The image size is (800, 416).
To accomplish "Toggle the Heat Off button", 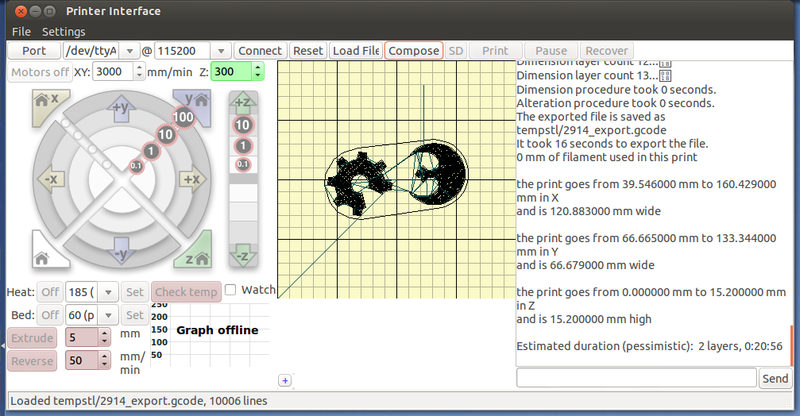I will pos(50,292).
